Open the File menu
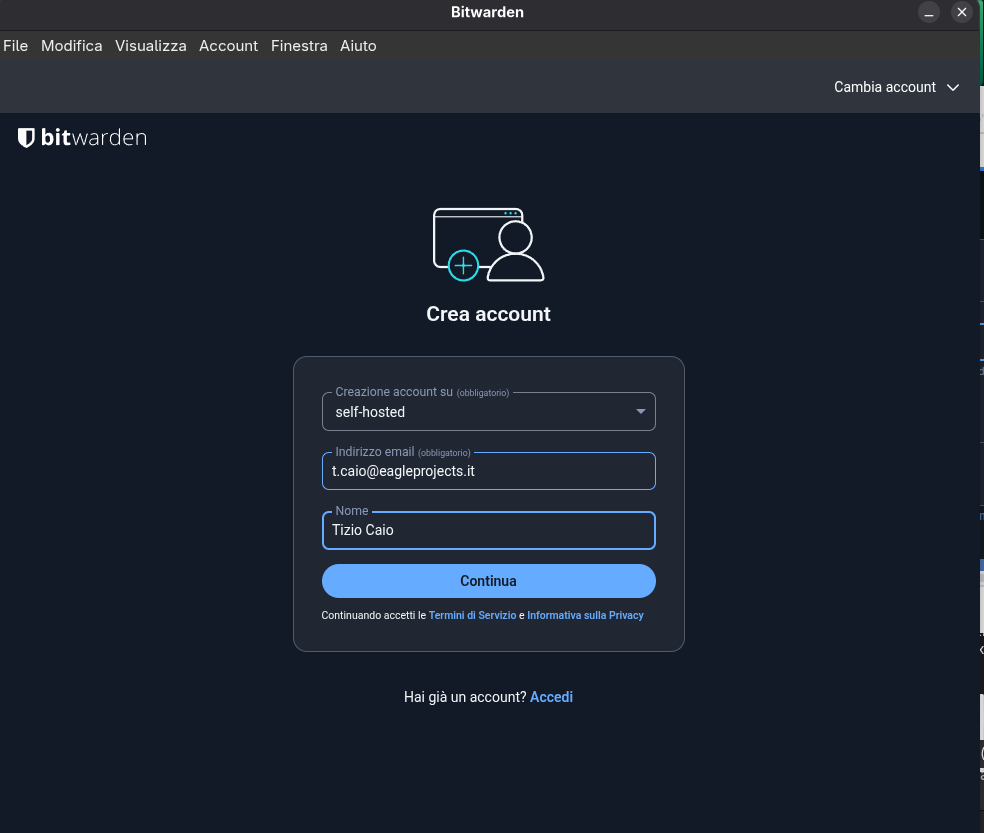Viewport: 984px width, 833px height. coord(15,46)
